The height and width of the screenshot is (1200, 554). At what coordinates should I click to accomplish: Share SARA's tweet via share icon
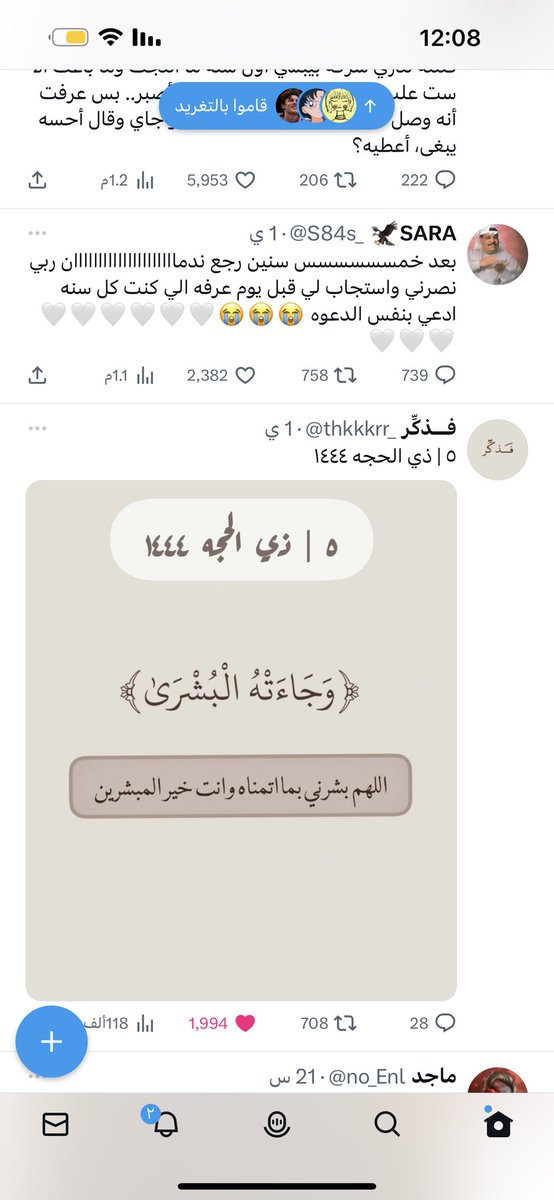(x=37, y=375)
